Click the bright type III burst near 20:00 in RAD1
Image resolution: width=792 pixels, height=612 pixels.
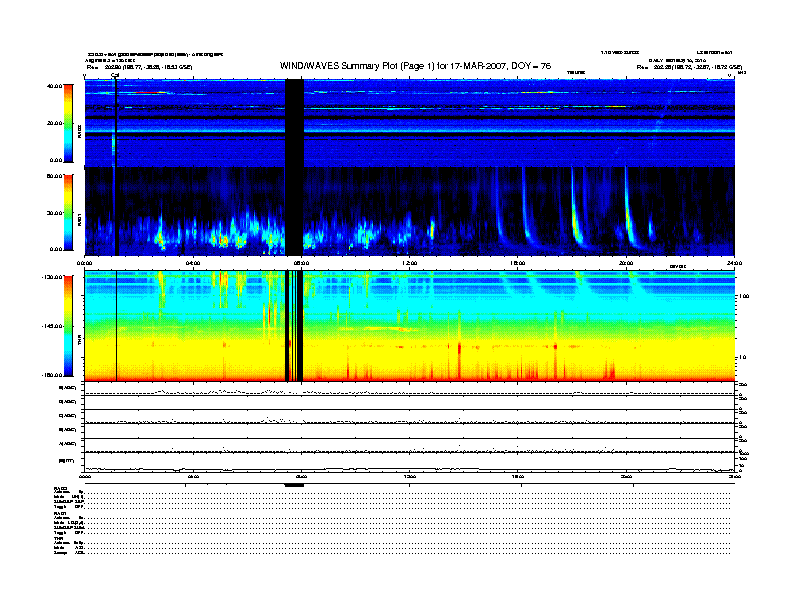pyautogui.click(x=629, y=212)
